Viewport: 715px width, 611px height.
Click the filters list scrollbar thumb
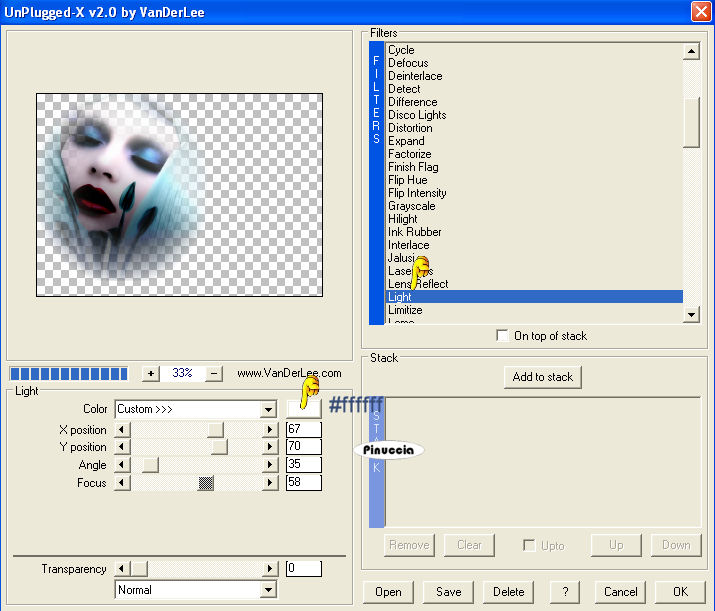(x=691, y=123)
